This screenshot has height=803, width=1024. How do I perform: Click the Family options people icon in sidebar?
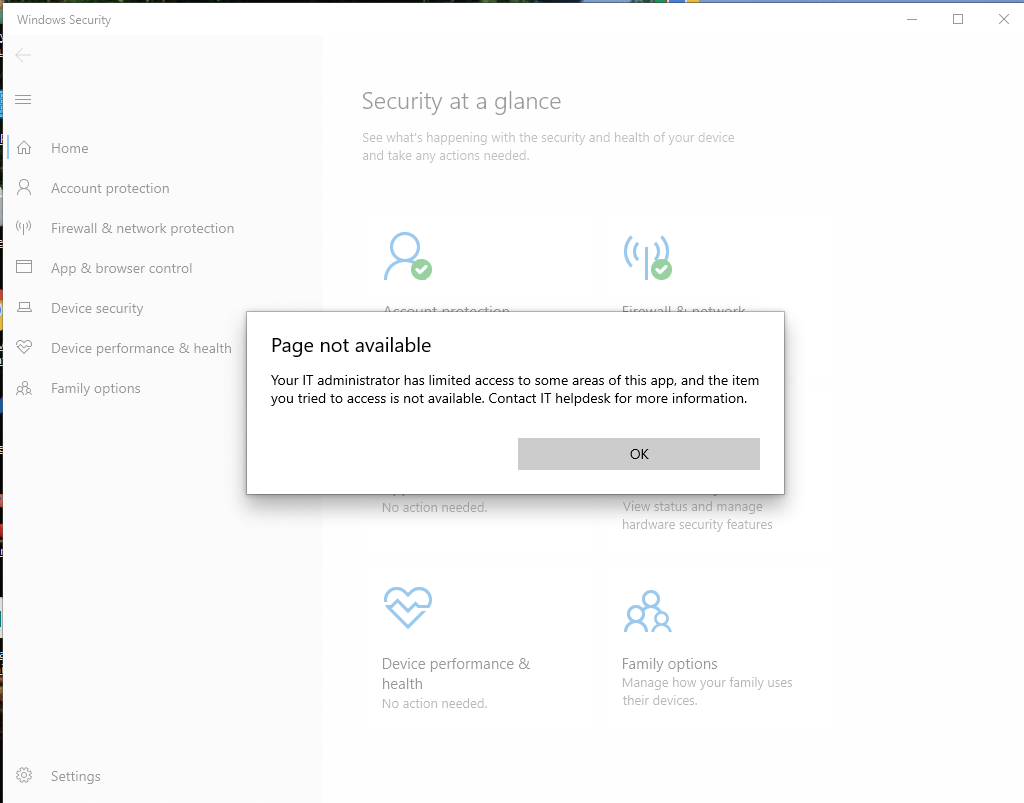click(25, 388)
